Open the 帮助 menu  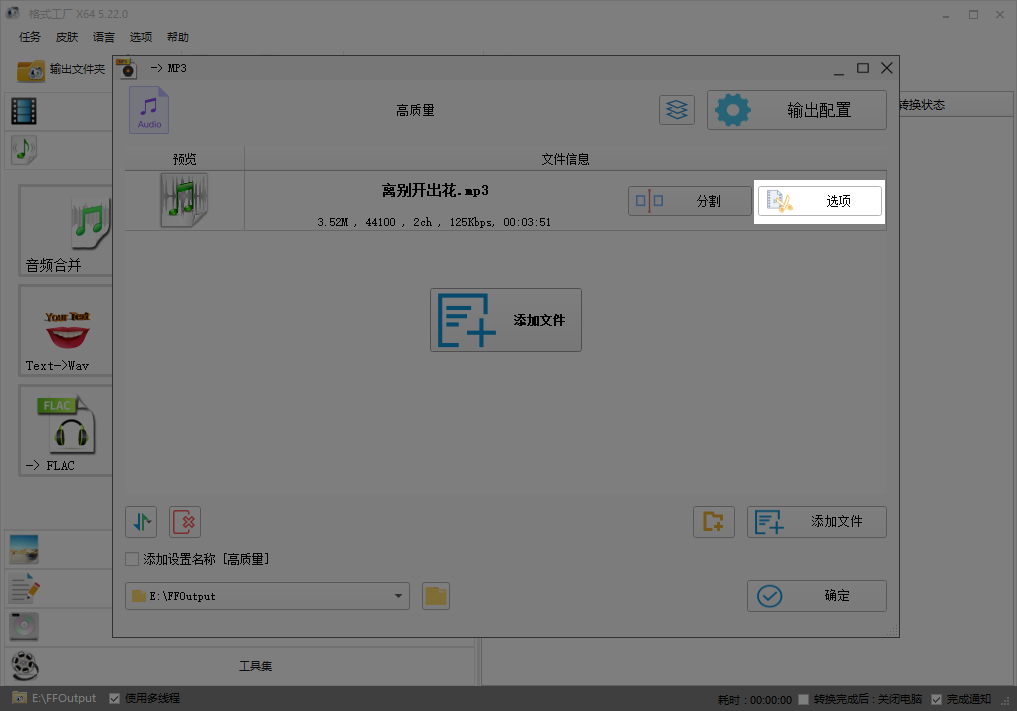coord(178,37)
